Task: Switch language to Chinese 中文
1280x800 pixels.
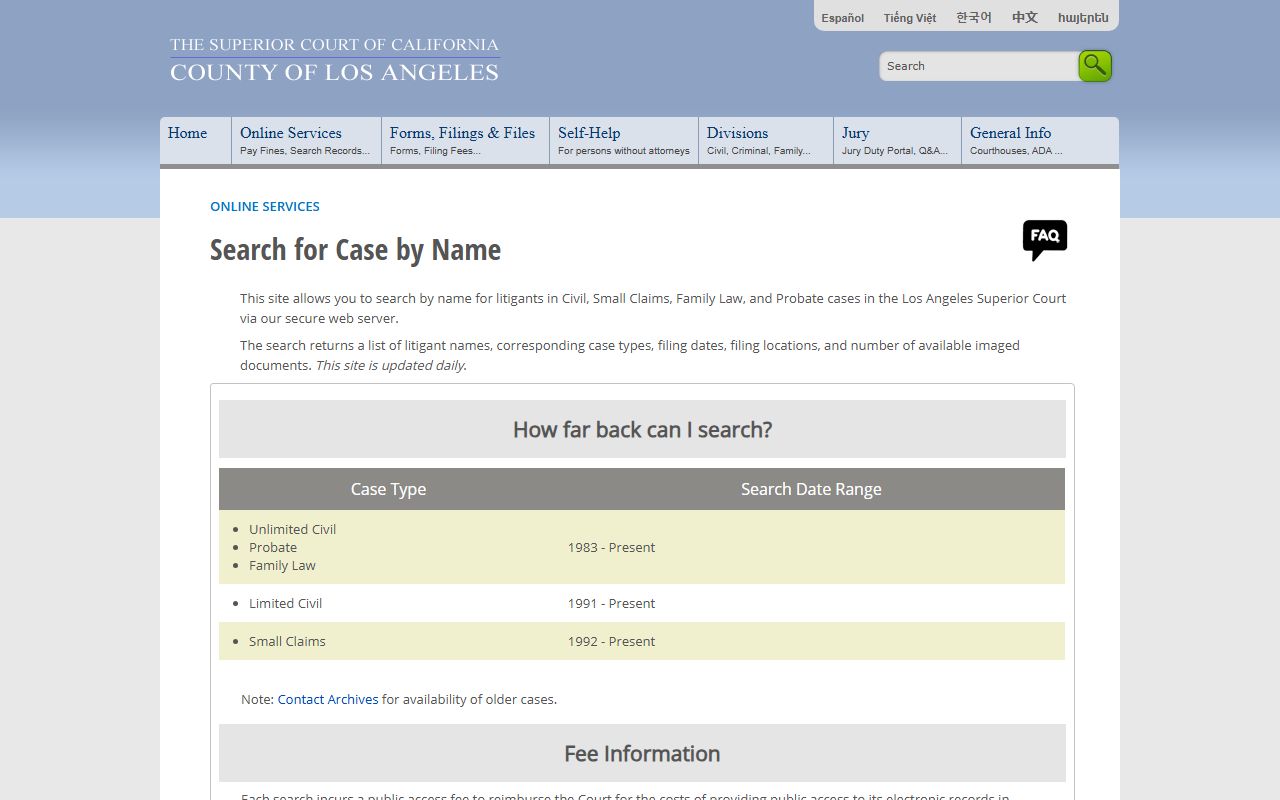Action: [x=1025, y=18]
